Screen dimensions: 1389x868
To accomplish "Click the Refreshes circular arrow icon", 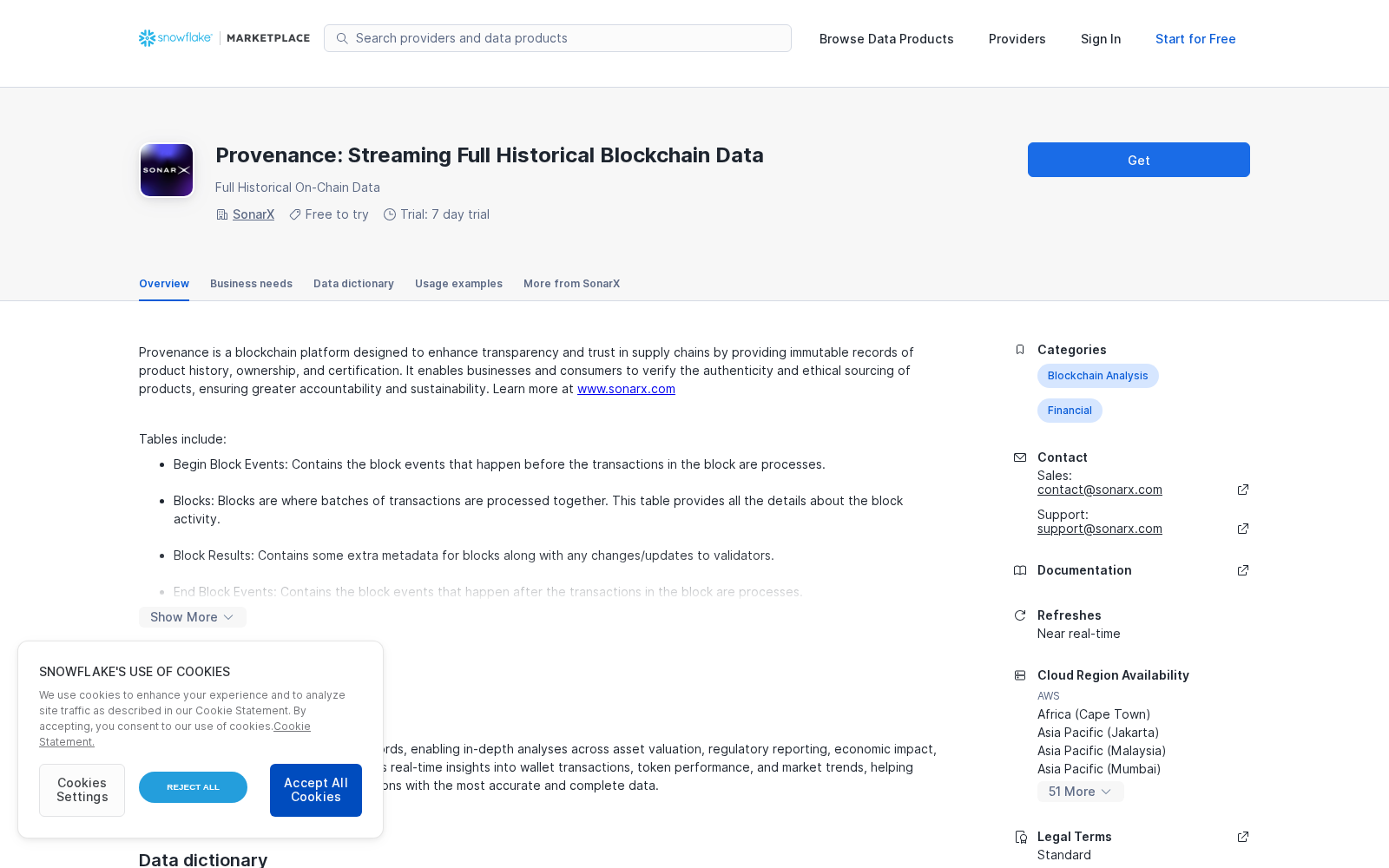I will tap(1020, 615).
